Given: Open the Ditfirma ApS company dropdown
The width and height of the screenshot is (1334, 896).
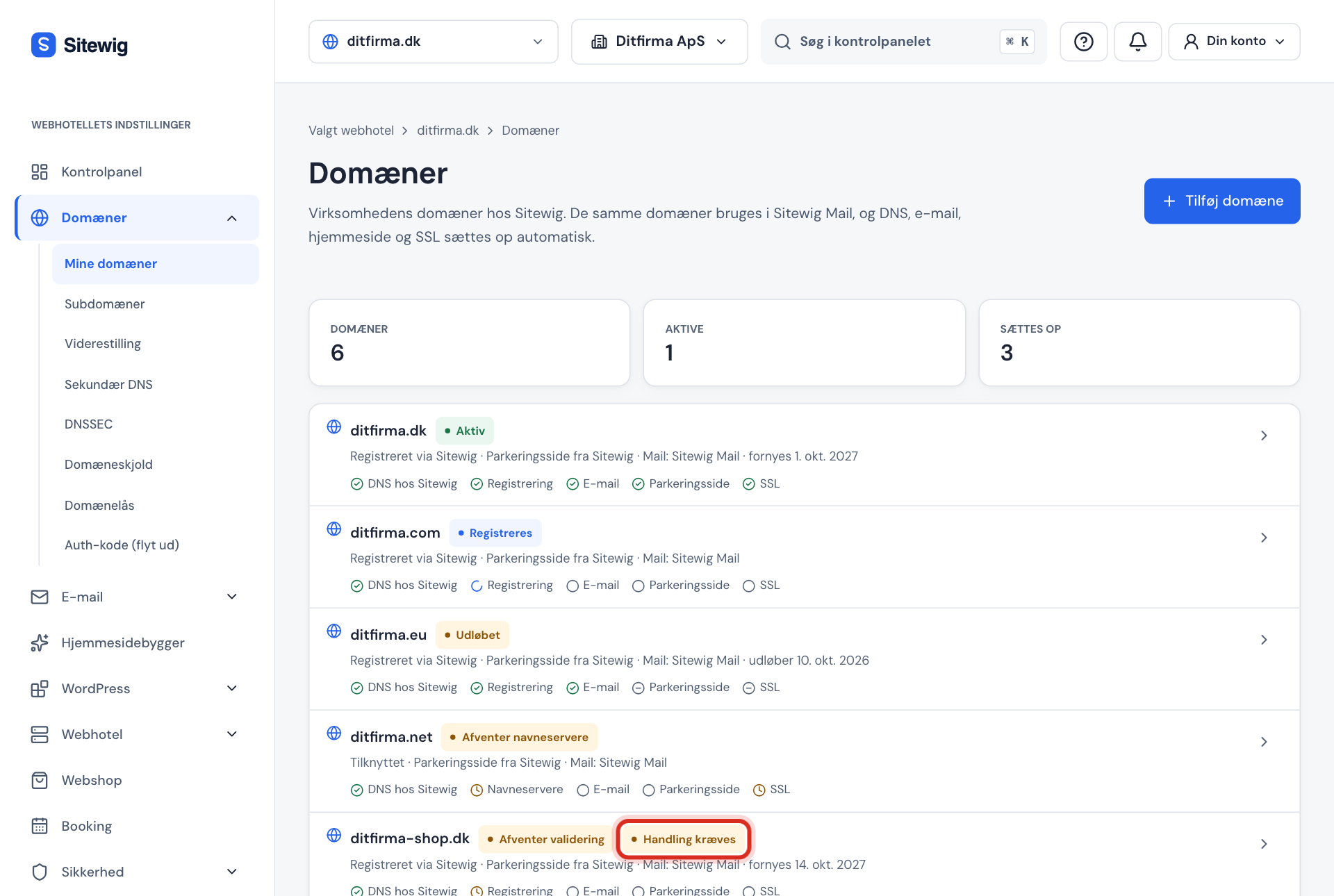Looking at the screenshot, I should [659, 42].
